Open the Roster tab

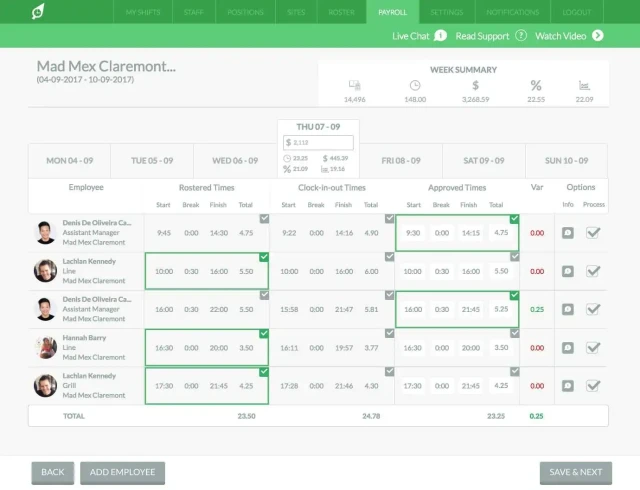click(342, 12)
